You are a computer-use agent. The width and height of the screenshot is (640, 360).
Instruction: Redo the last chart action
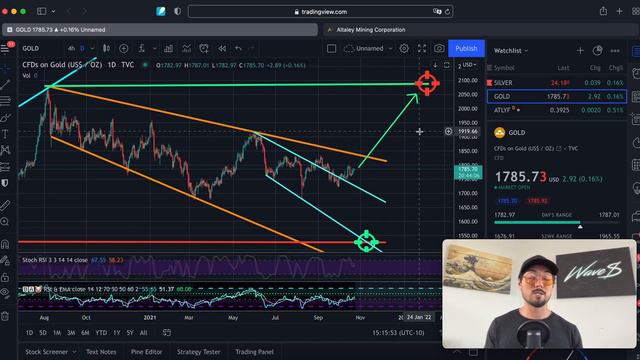pyautogui.click(x=251, y=49)
